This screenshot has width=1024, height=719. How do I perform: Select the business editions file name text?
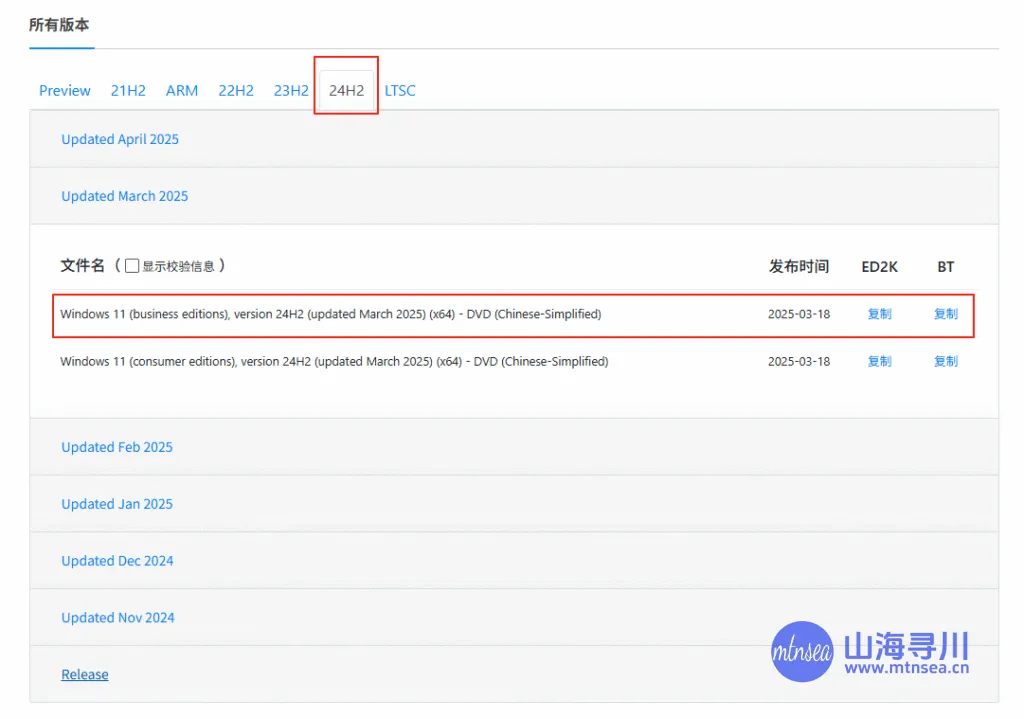(330, 314)
